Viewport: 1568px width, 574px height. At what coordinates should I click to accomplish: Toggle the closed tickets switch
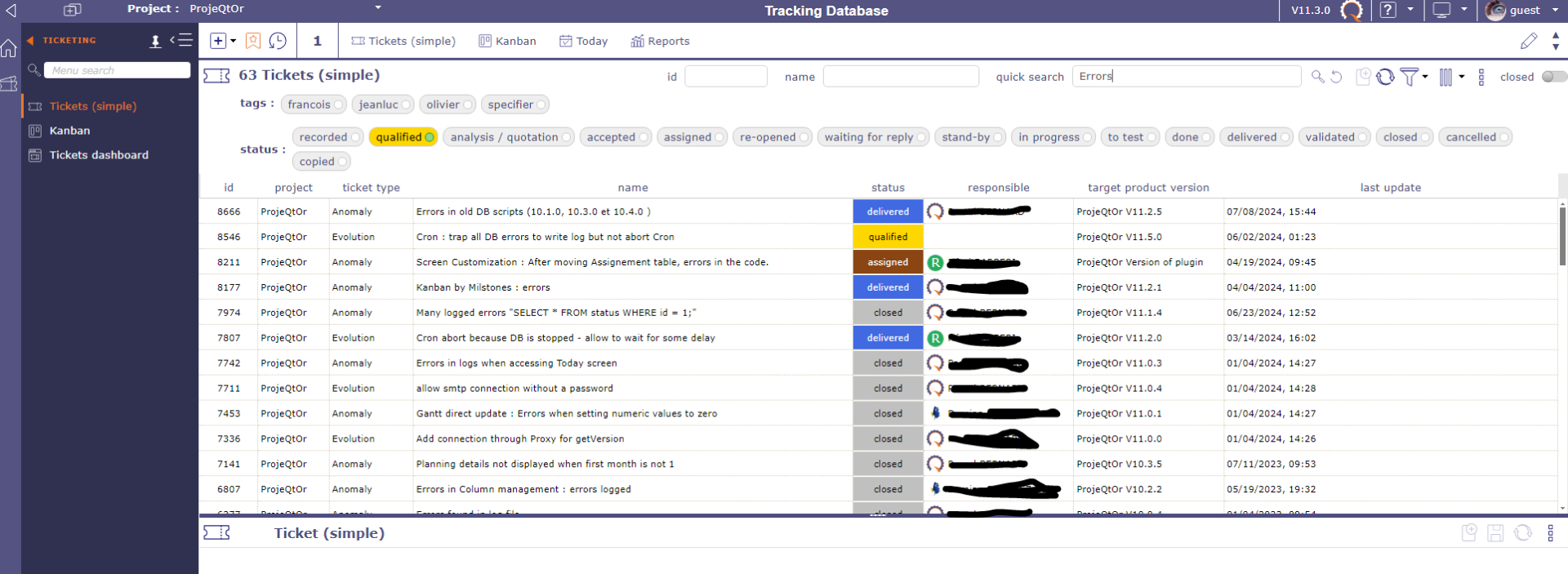click(x=1553, y=77)
